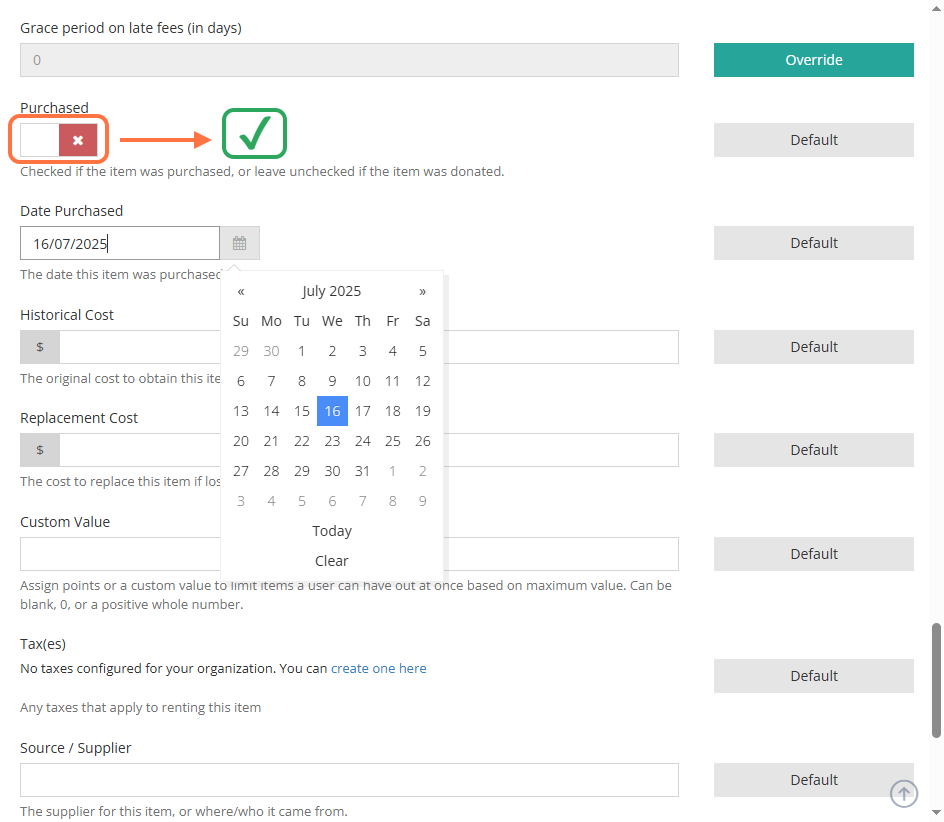Select June 30 greyed date in calendar
The image size is (944, 822).
[272, 350]
